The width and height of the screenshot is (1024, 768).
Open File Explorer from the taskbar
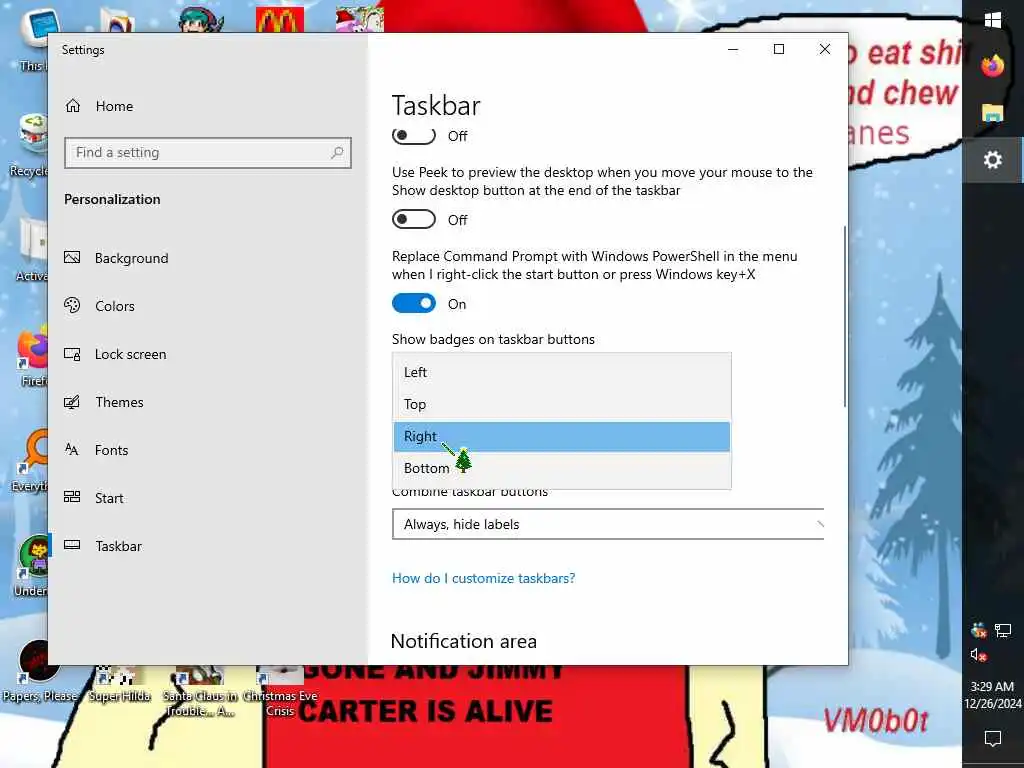point(993,113)
